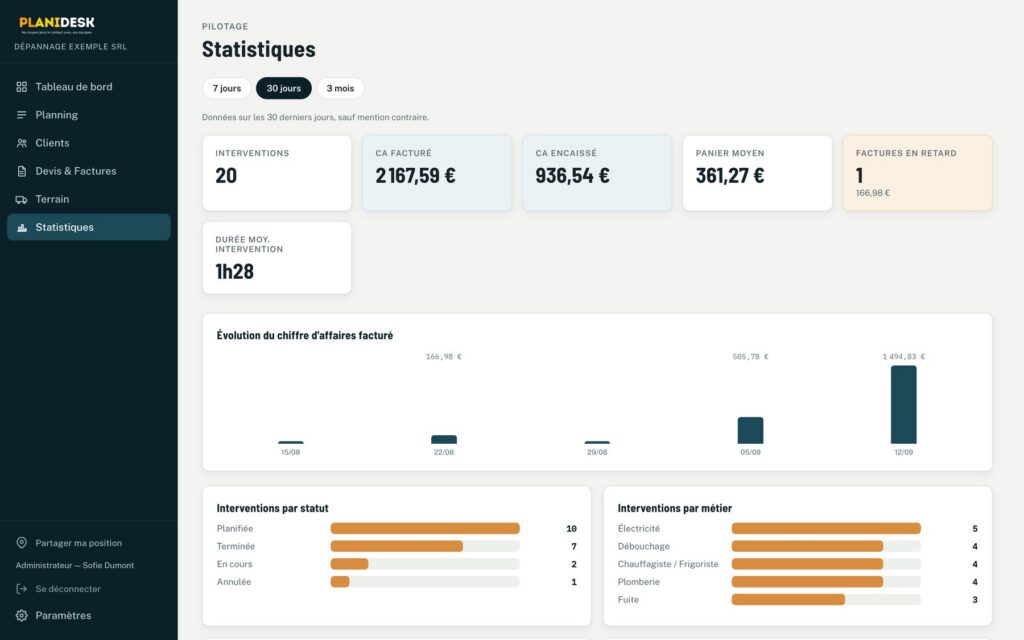The width and height of the screenshot is (1024, 640).
Task: Open Devis & Factures section
Action: coord(89,171)
